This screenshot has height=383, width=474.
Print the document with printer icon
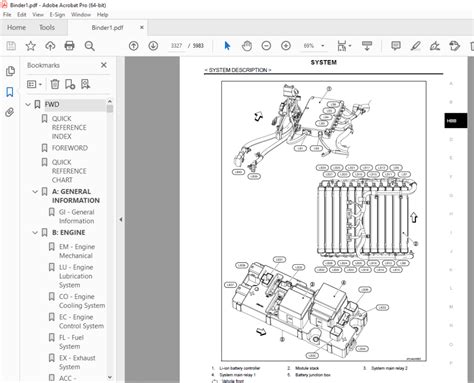69,46
